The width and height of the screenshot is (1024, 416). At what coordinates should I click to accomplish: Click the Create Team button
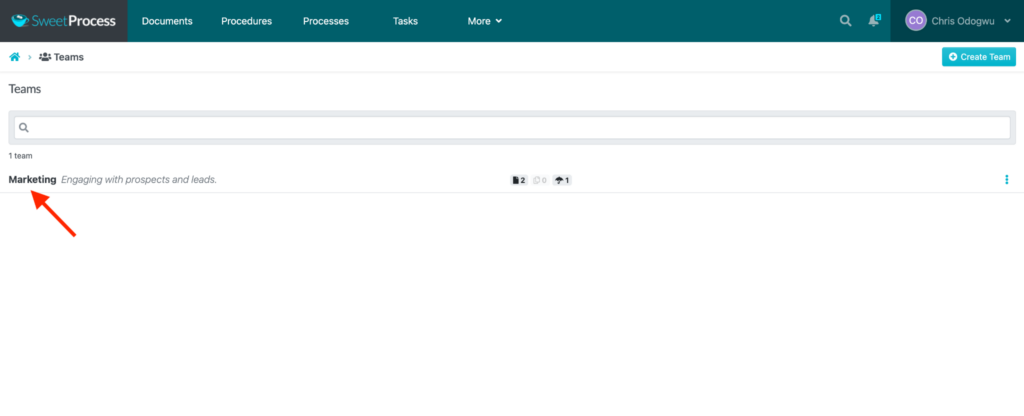click(978, 57)
